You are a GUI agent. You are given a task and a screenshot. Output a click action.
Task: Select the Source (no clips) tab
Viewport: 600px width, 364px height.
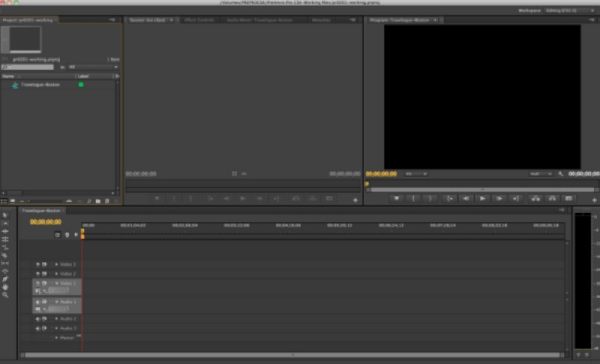tap(147, 20)
